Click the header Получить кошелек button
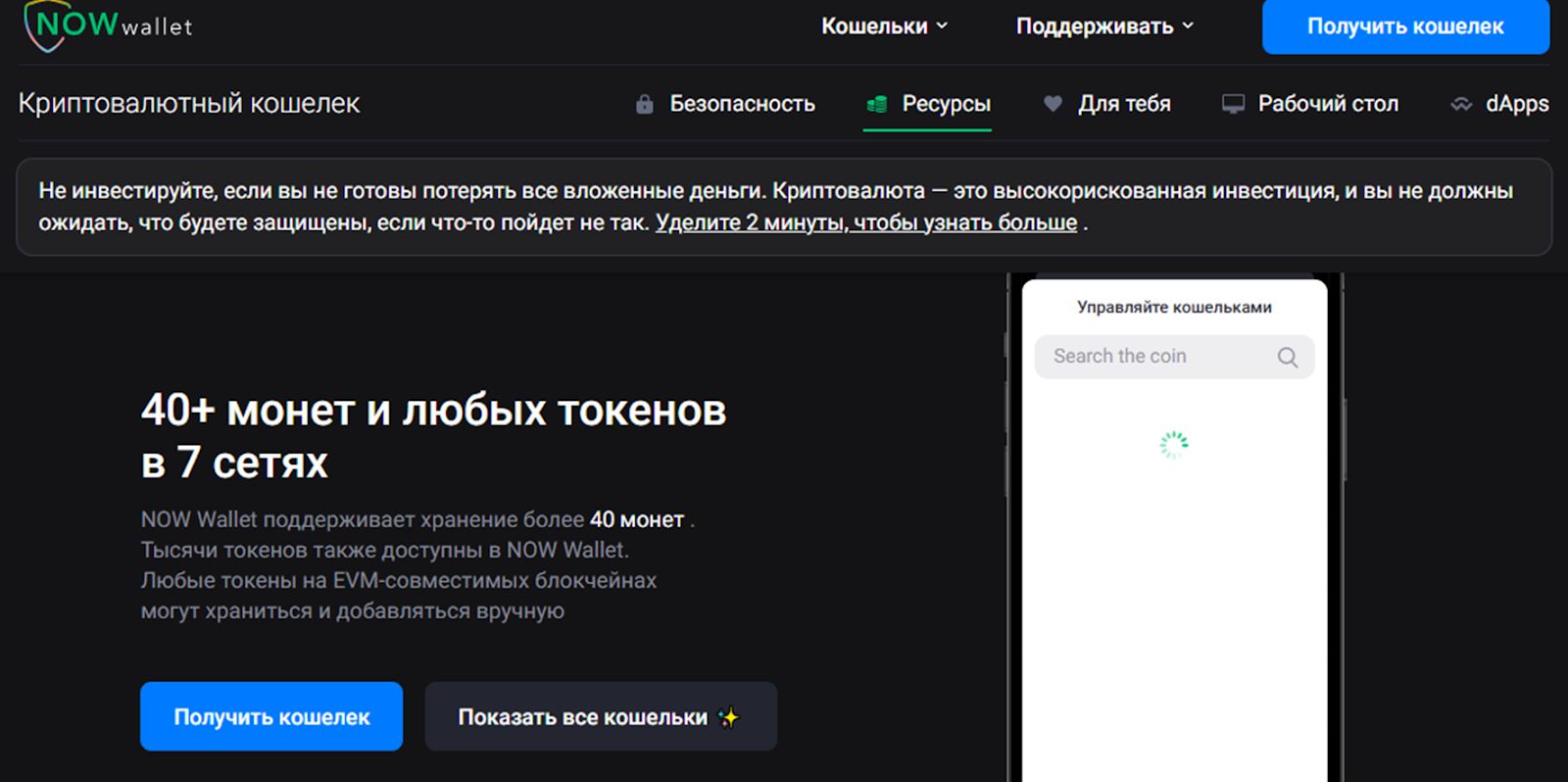Screen dimensions: 1568x782 pos(1405,26)
